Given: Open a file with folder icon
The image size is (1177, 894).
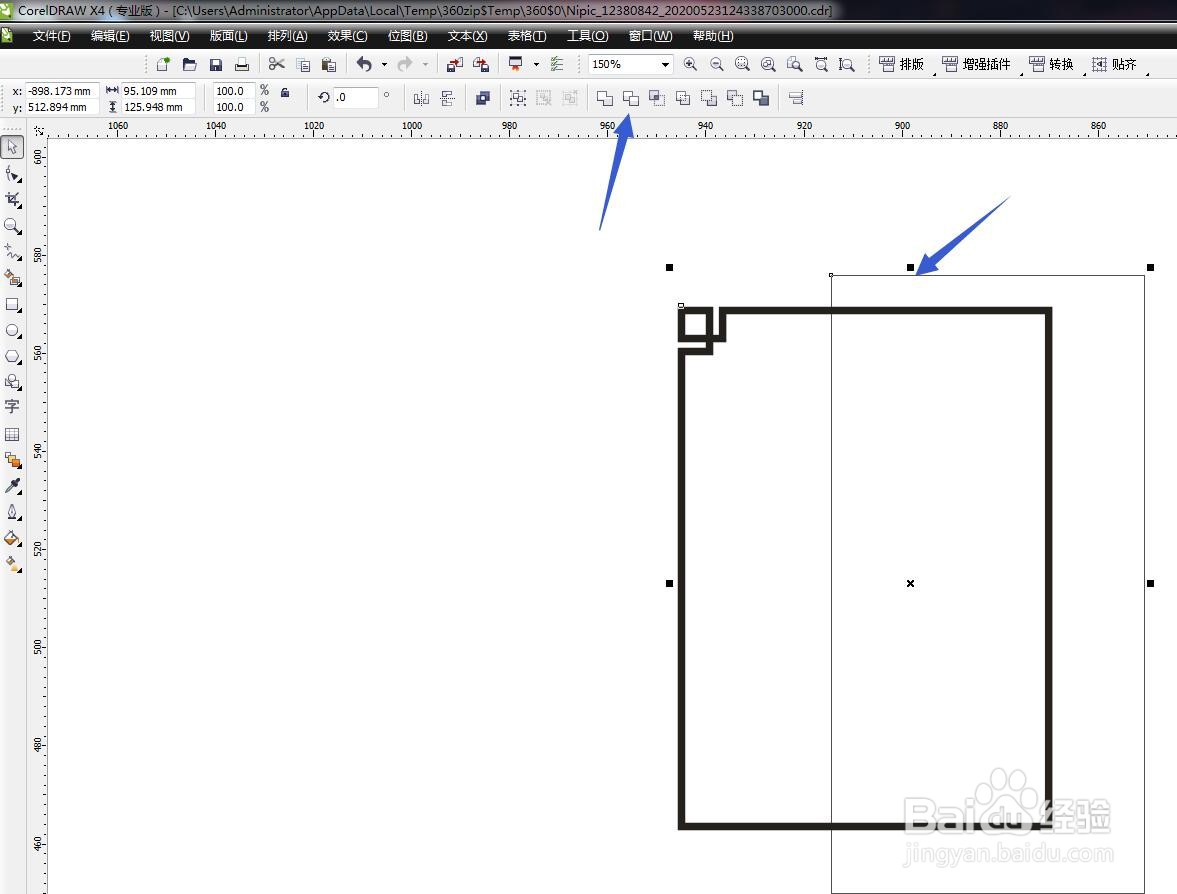Looking at the screenshot, I should (x=189, y=65).
